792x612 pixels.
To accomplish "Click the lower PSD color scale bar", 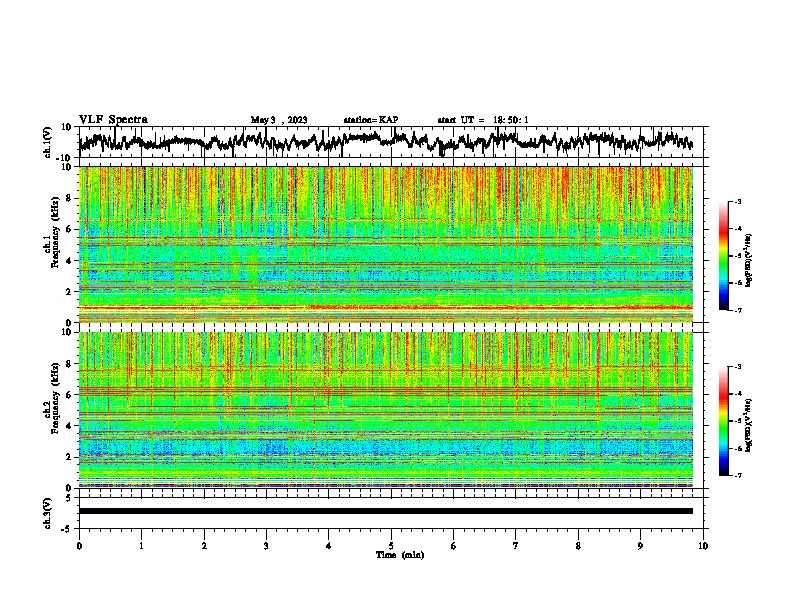I will pos(723,421).
